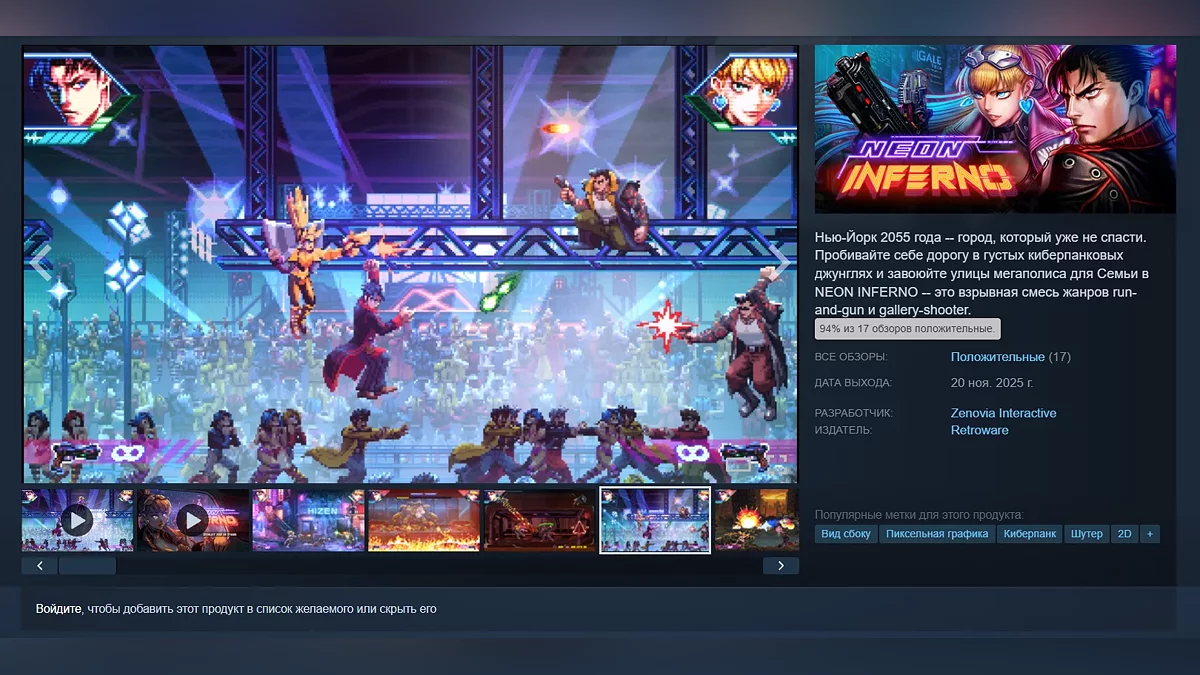The width and height of the screenshot is (1200, 675).
Task: Expand more tags with the plus button
Action: click(x=1150, y=534)
